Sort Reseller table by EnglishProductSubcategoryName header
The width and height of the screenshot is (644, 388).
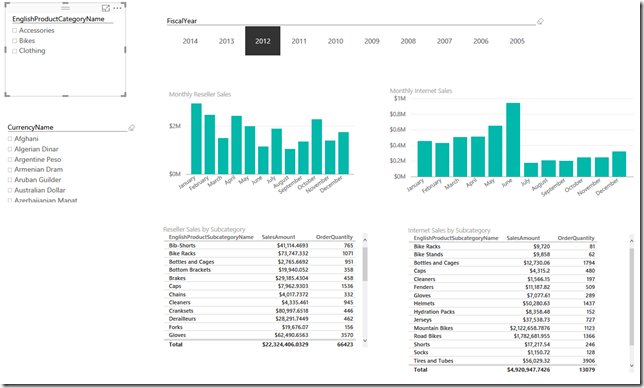pyautogui.click(x=211, y=237)
